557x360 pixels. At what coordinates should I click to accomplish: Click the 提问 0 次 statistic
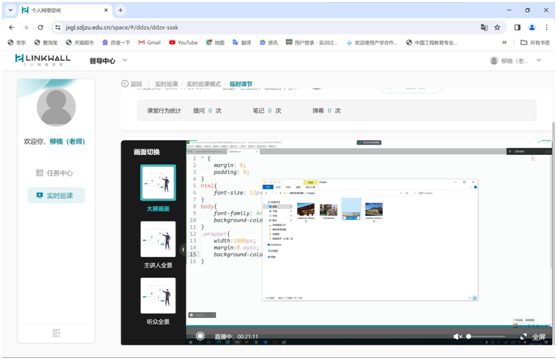[207, 111]
